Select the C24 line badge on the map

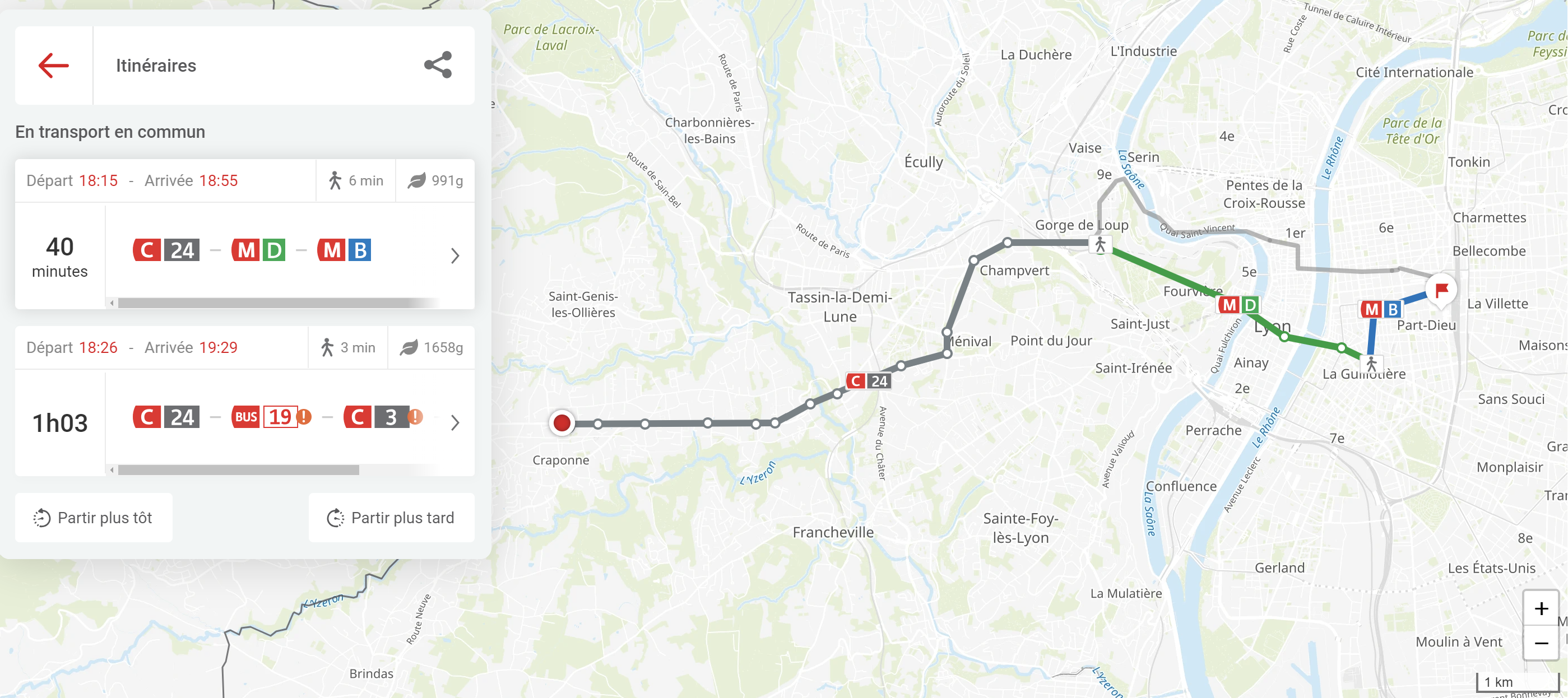point(869,381)
